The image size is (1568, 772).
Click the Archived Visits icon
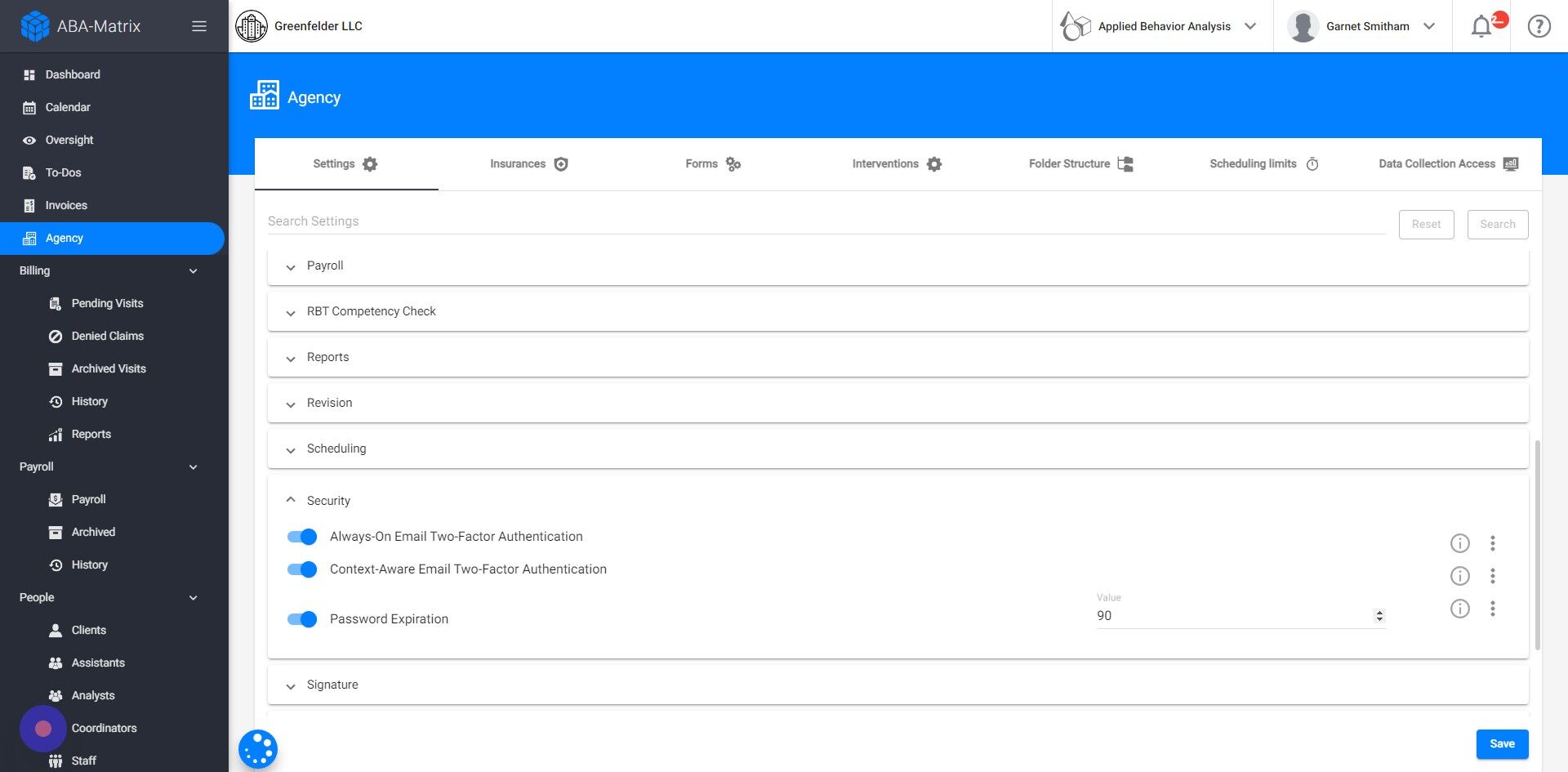56,369
